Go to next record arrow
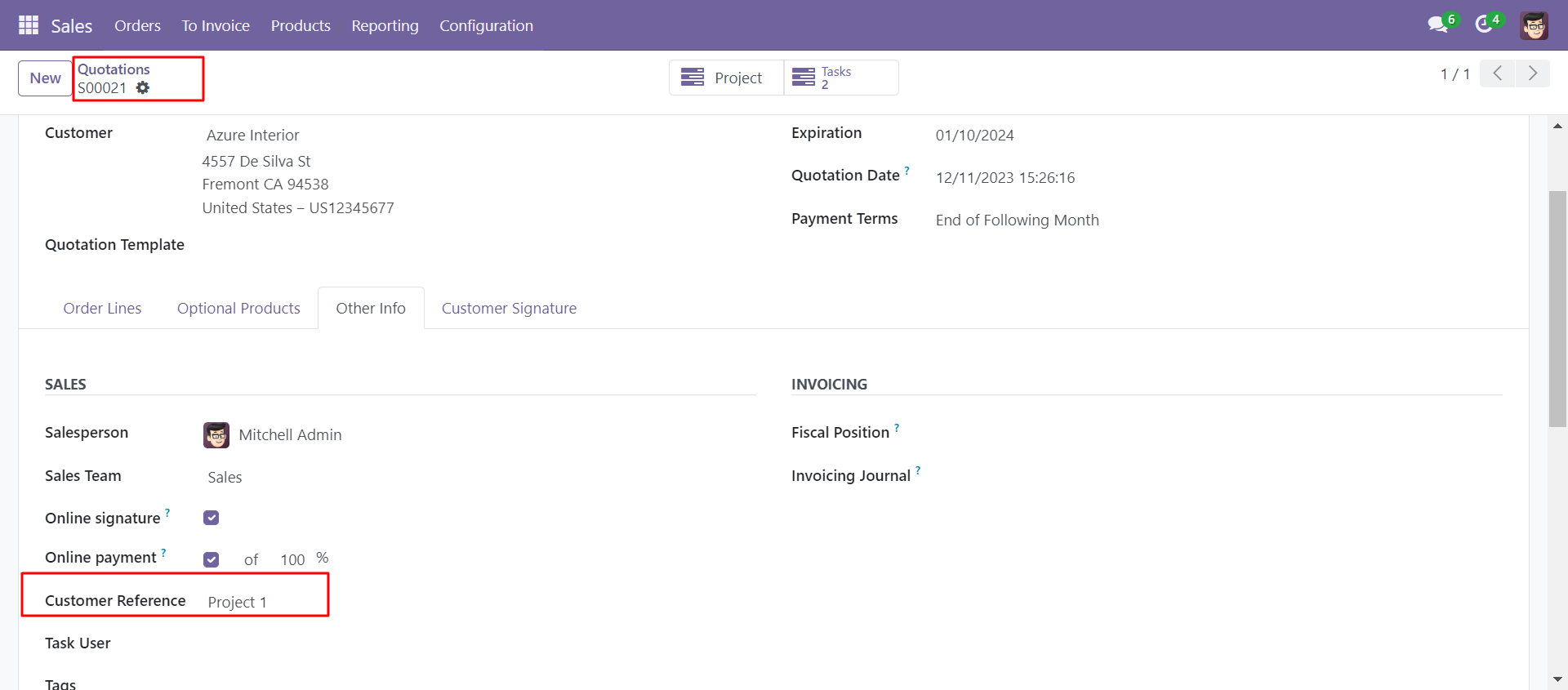 tap(1533, 73)
